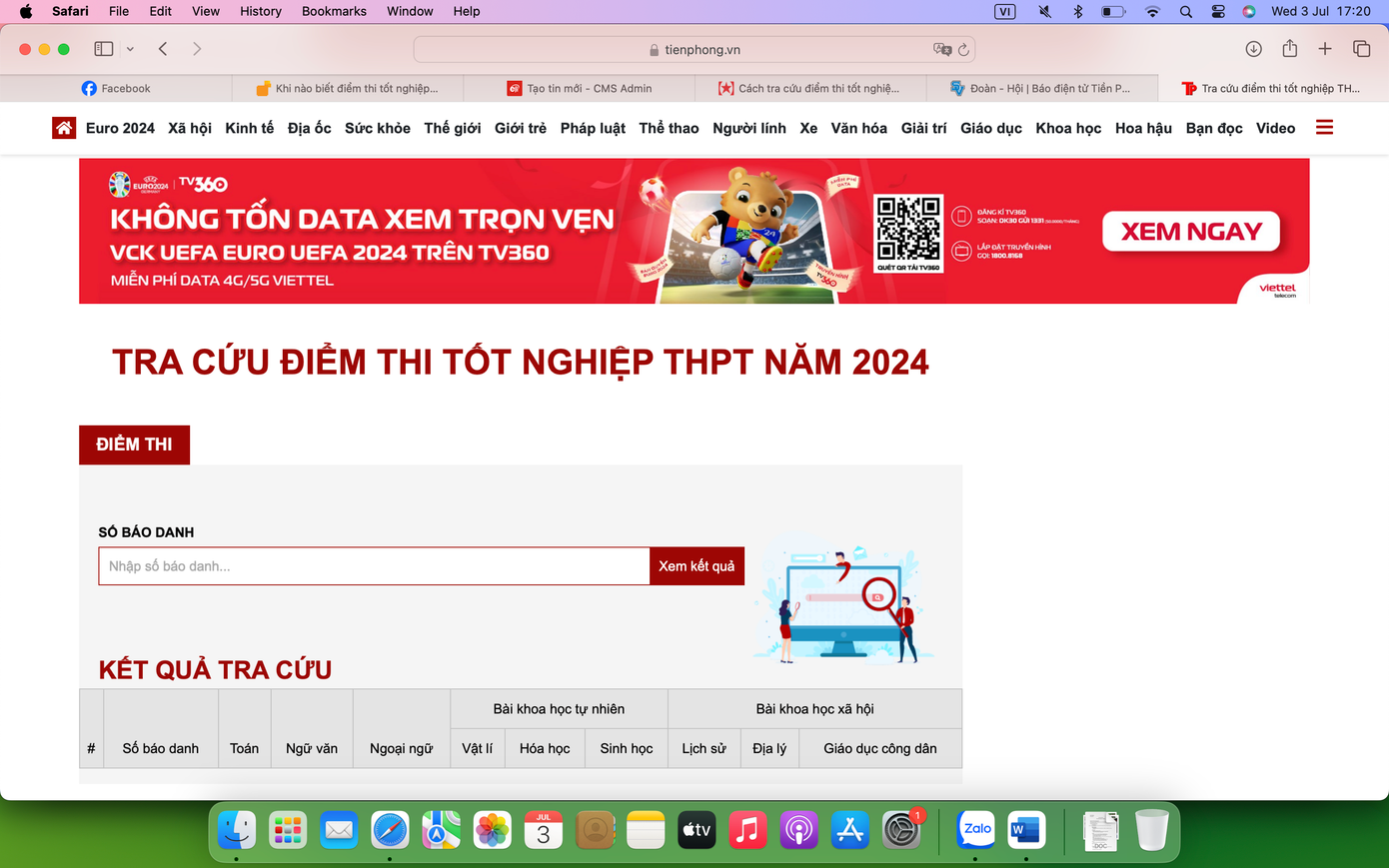The image size is (1389, 868).
Task: Open a new tab with the plus icon
Action: [x=1325, y=47]
